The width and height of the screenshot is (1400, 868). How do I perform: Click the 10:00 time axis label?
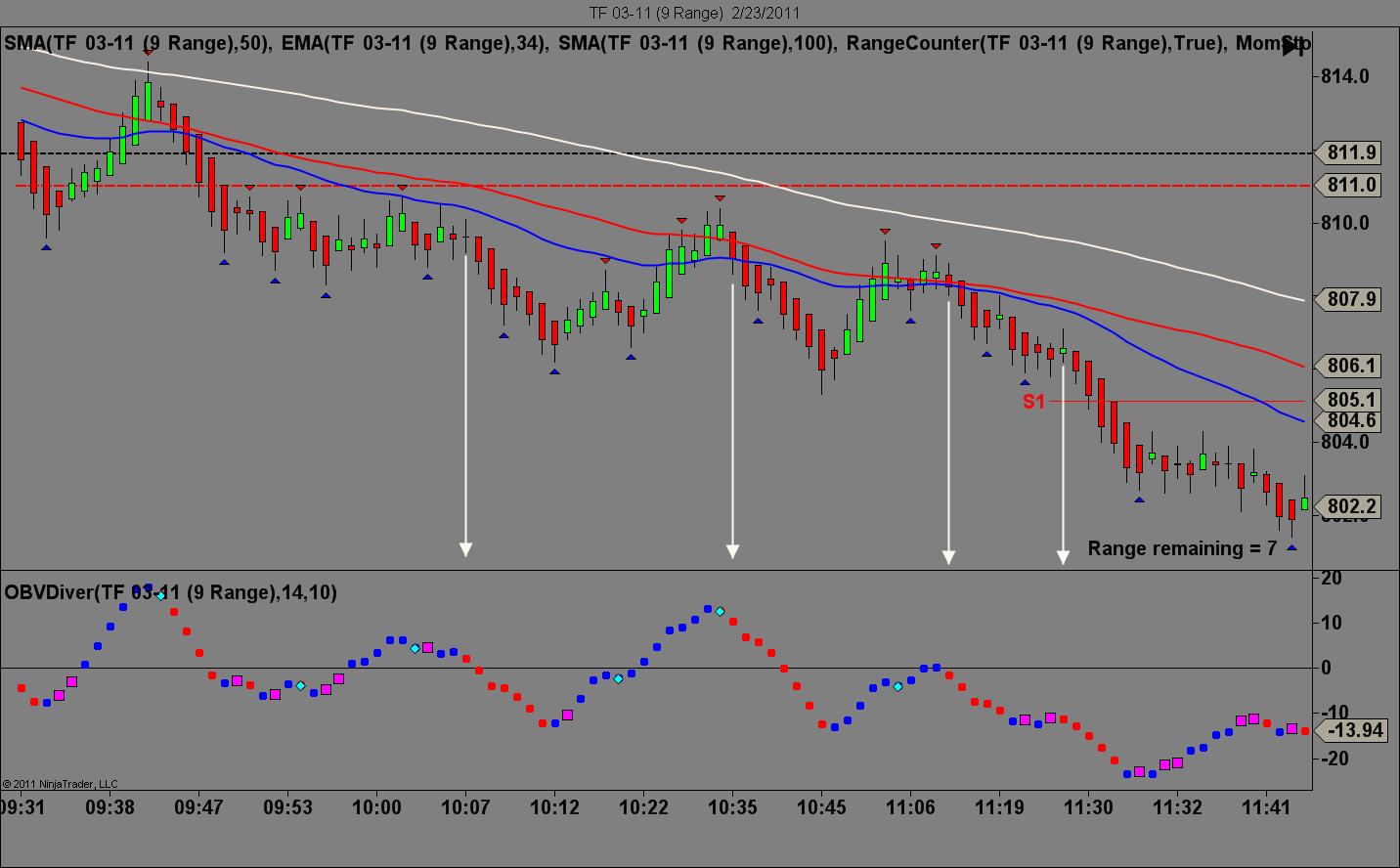click(376, 808)
